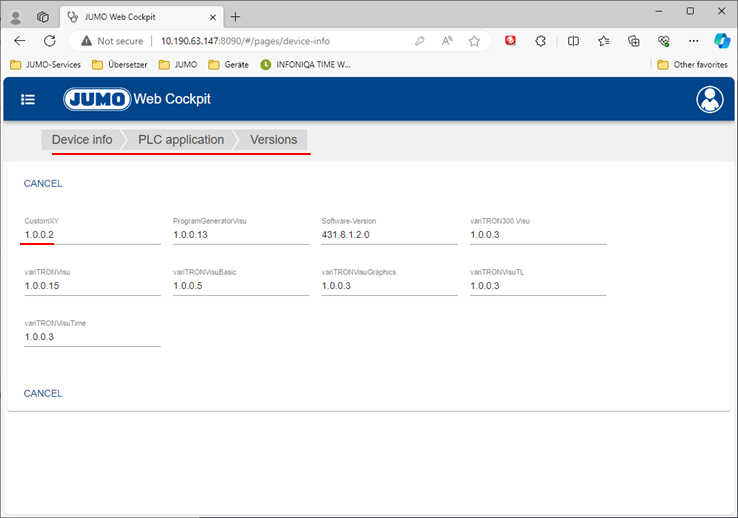Toggle the split screen icon
The height and width of the screenshot is (518, 738).
(573, 41)
